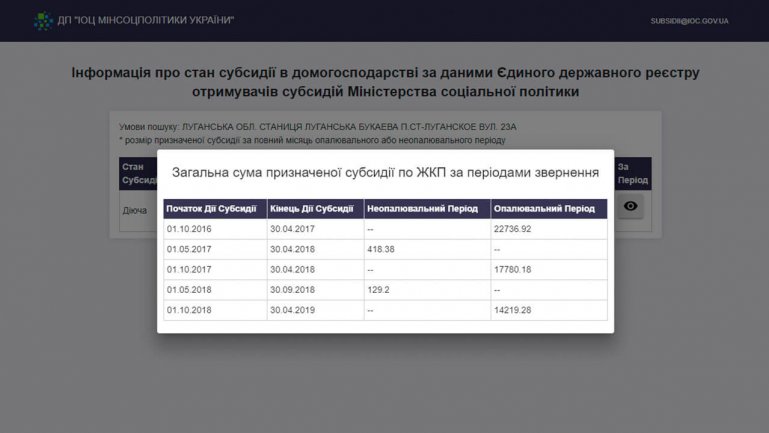Click the amount 22736.92
Viewport: 769px width, 433px height.
[x=513, y=229]
